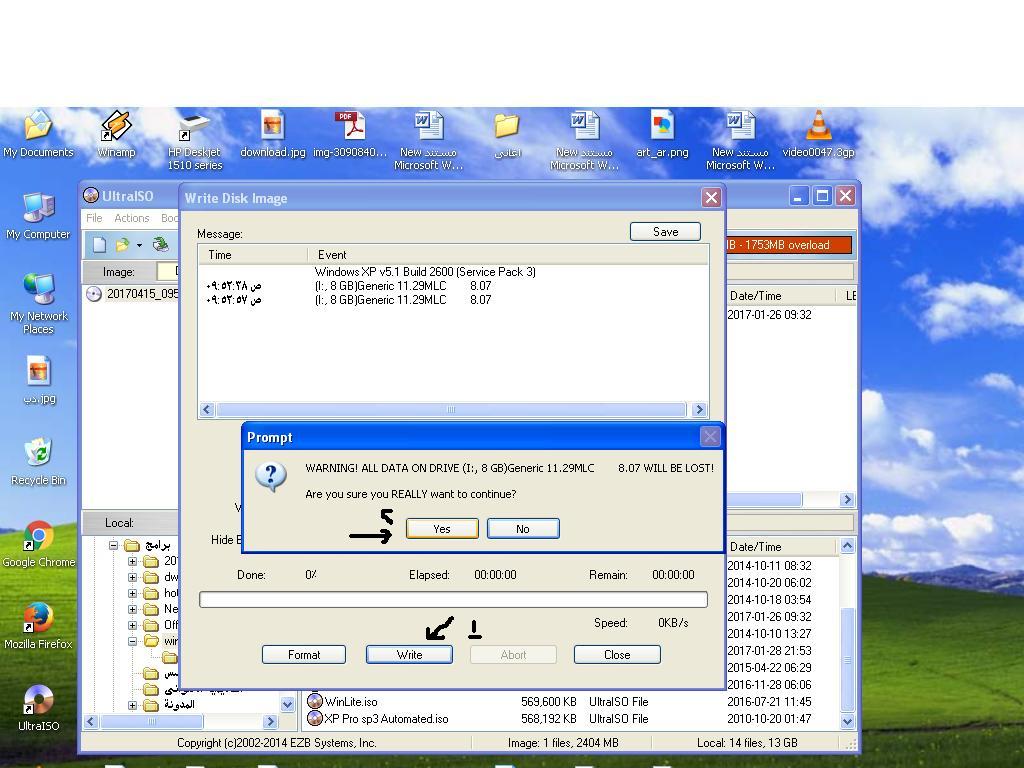Click the New blank-page icon in UltraISO toolbar
Viewport: 1024px width, 768px height.
point(99,245)
